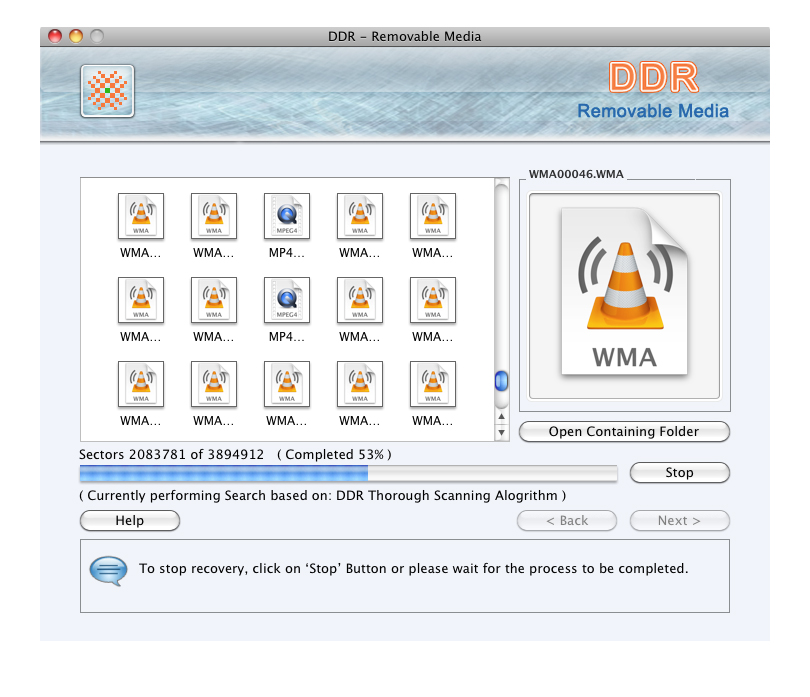Click the scrollbar up arrow
Screen dimensions: 810x697
pyautogui.click(x=501, y=416)
